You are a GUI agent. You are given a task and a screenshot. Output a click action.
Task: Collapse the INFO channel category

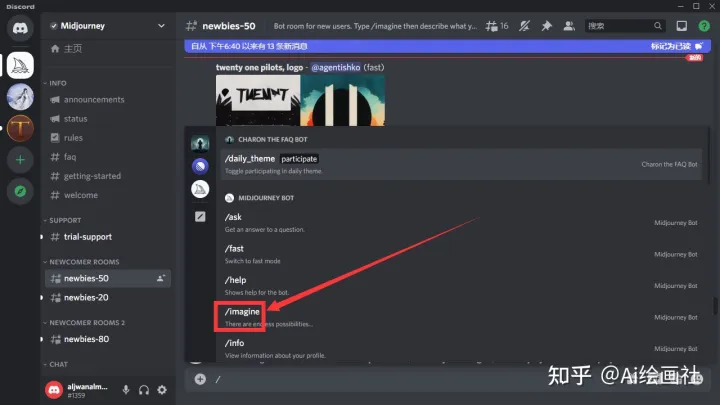(57, 83)
